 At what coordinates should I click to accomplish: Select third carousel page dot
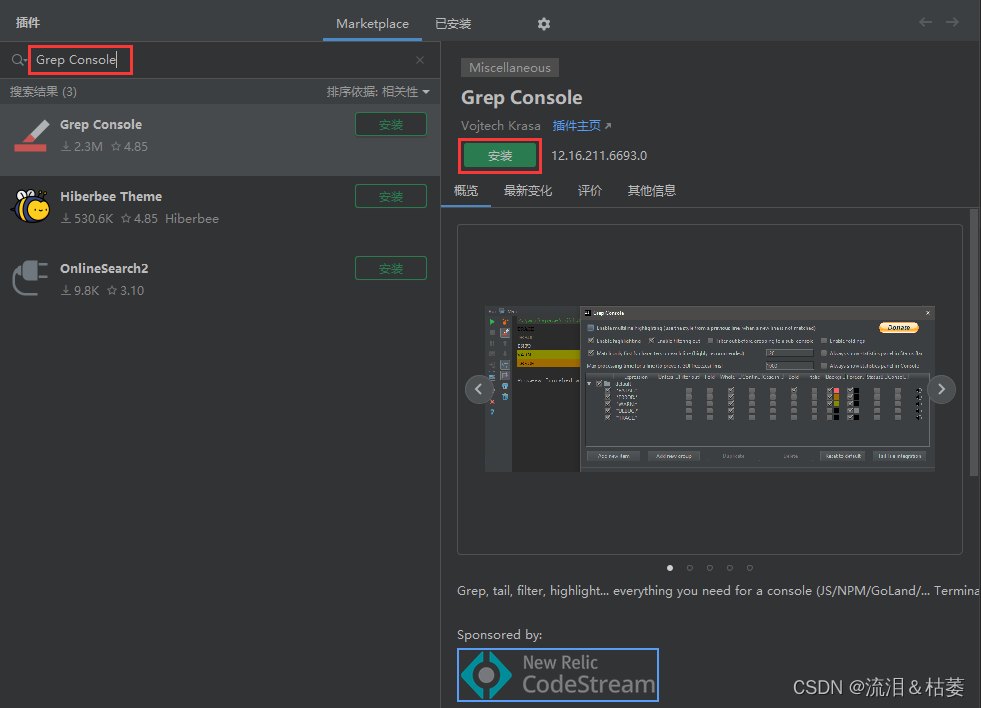710,568
